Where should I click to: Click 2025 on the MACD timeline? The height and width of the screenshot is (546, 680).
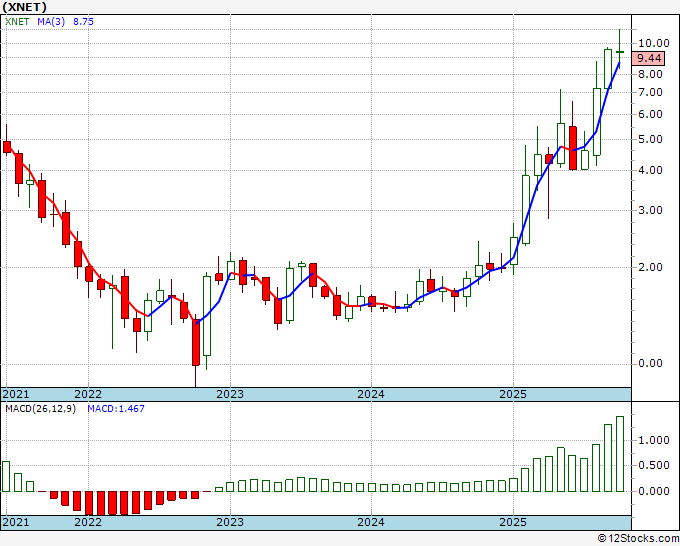[513, 522]
